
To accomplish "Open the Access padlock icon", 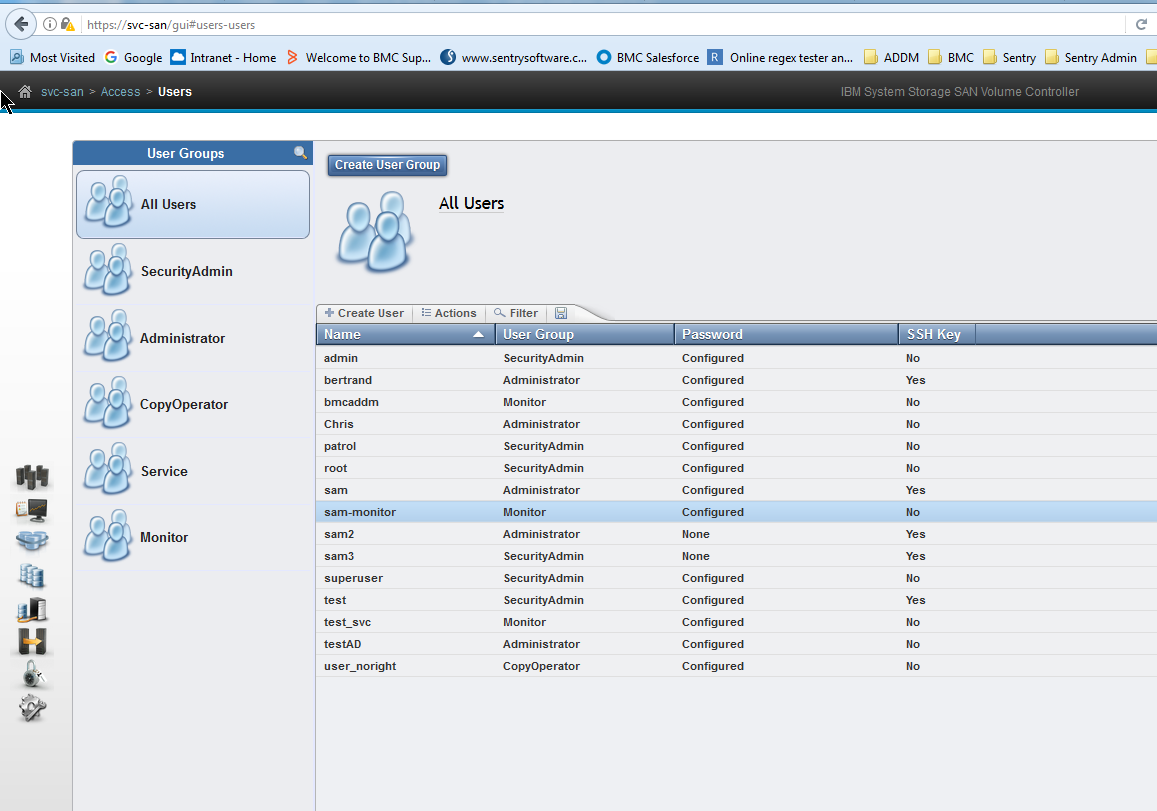I will coord(32,674).
